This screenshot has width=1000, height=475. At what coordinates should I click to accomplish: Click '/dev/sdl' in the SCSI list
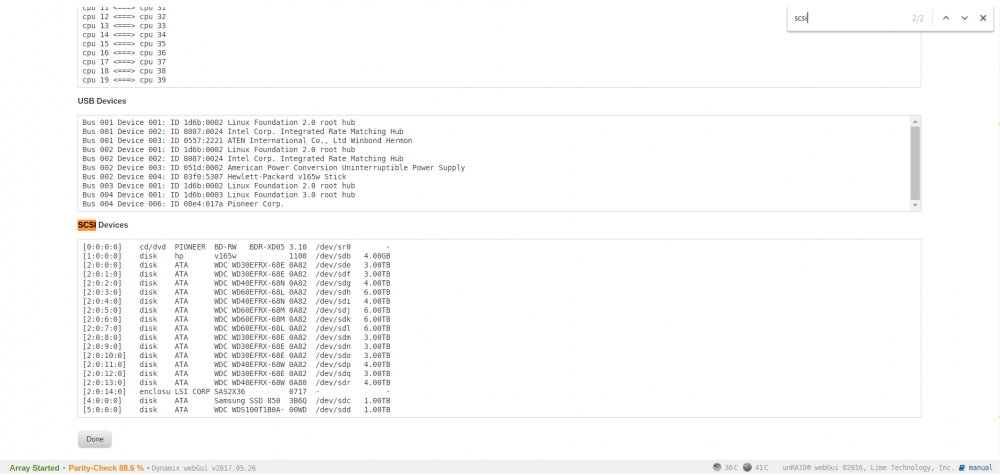pyautogui.click(x=333, y=328)
